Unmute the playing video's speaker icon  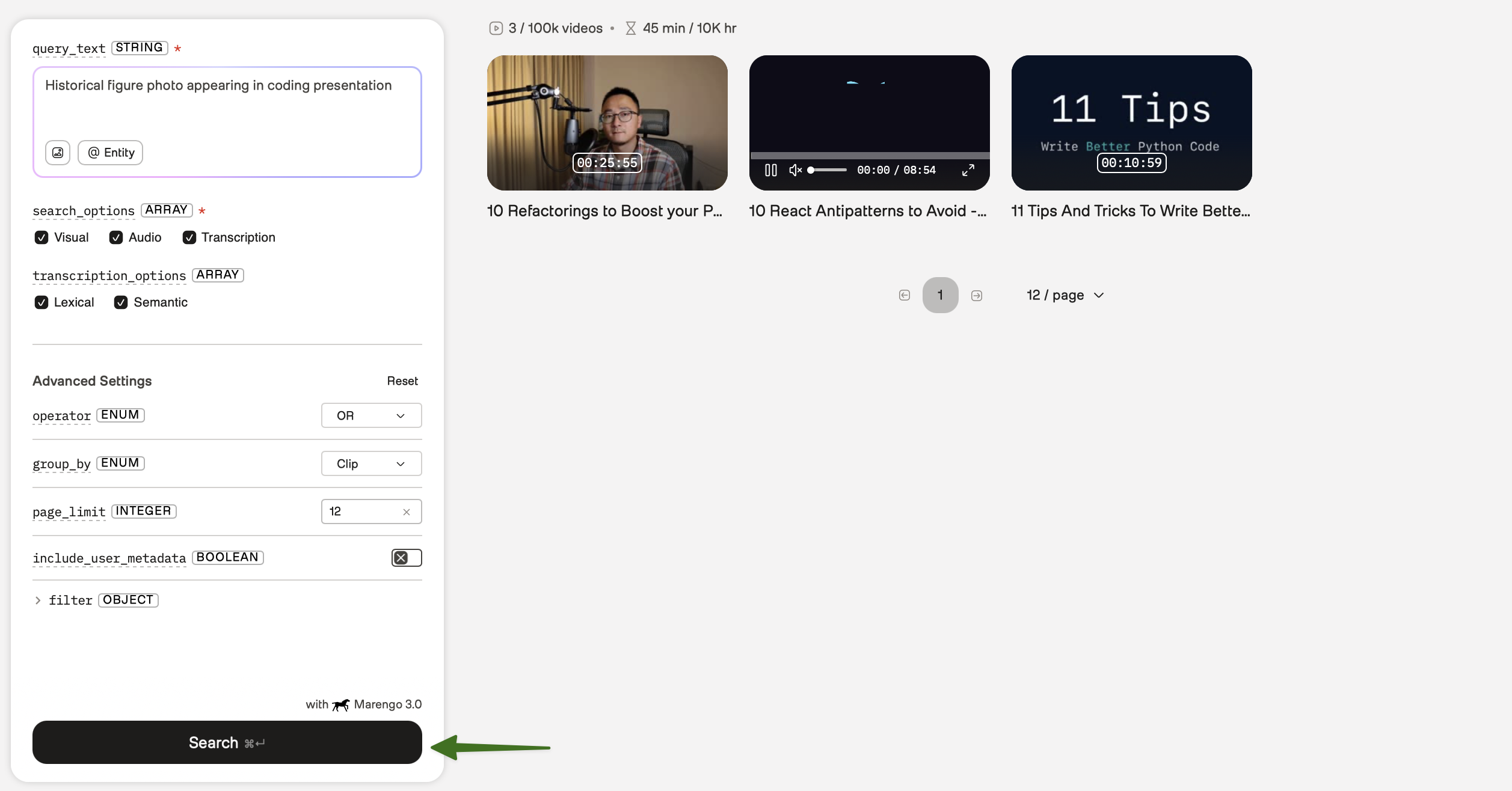(795, 170)
